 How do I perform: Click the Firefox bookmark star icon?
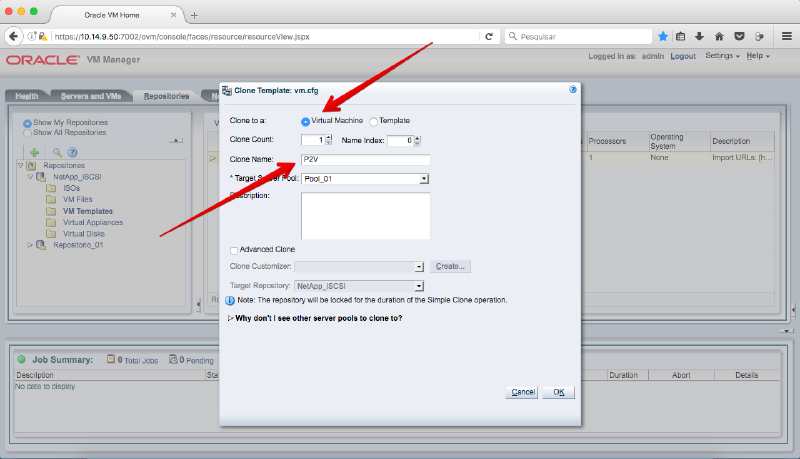tap(662, 36)
